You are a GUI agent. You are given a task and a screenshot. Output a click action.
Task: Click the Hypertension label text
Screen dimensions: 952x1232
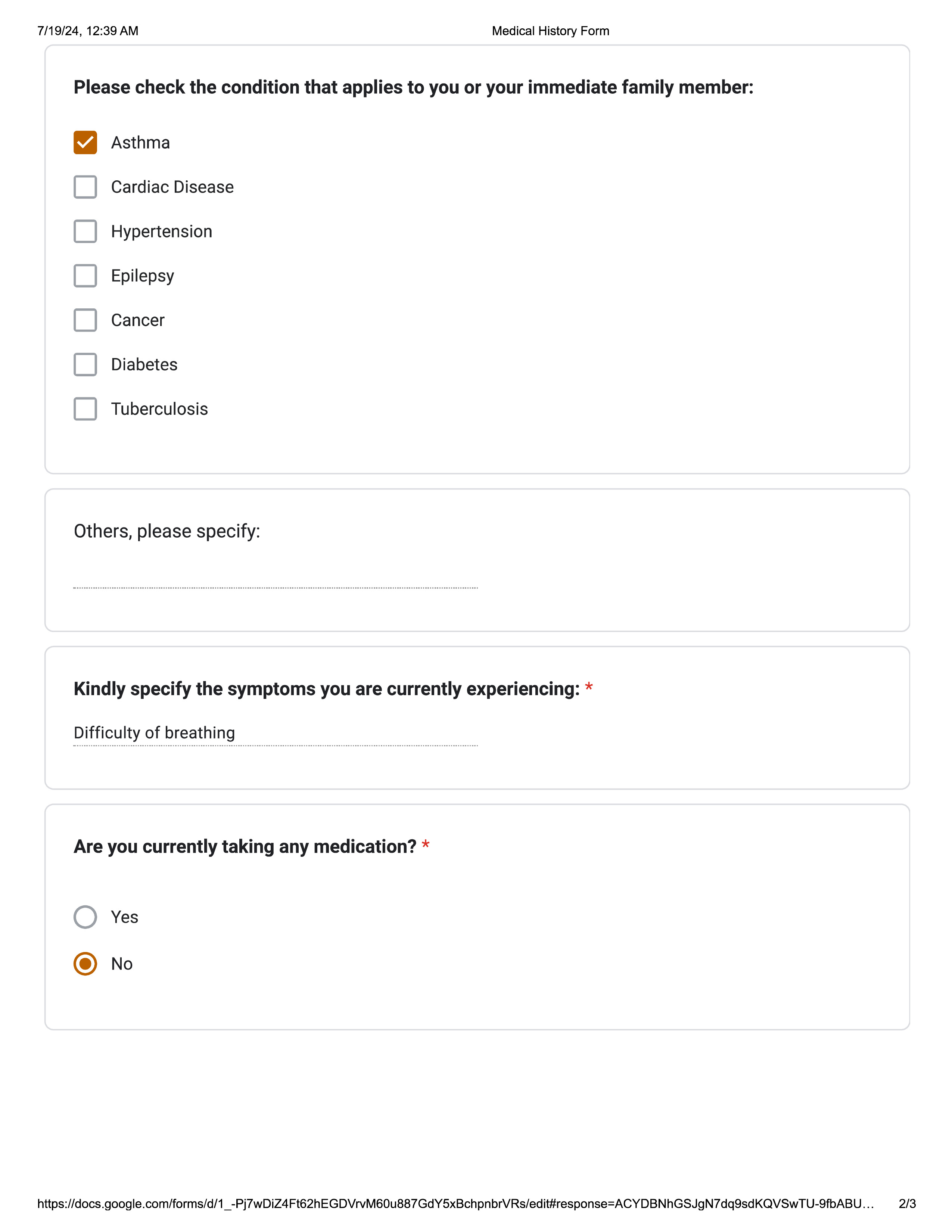(x=161, y=231)
